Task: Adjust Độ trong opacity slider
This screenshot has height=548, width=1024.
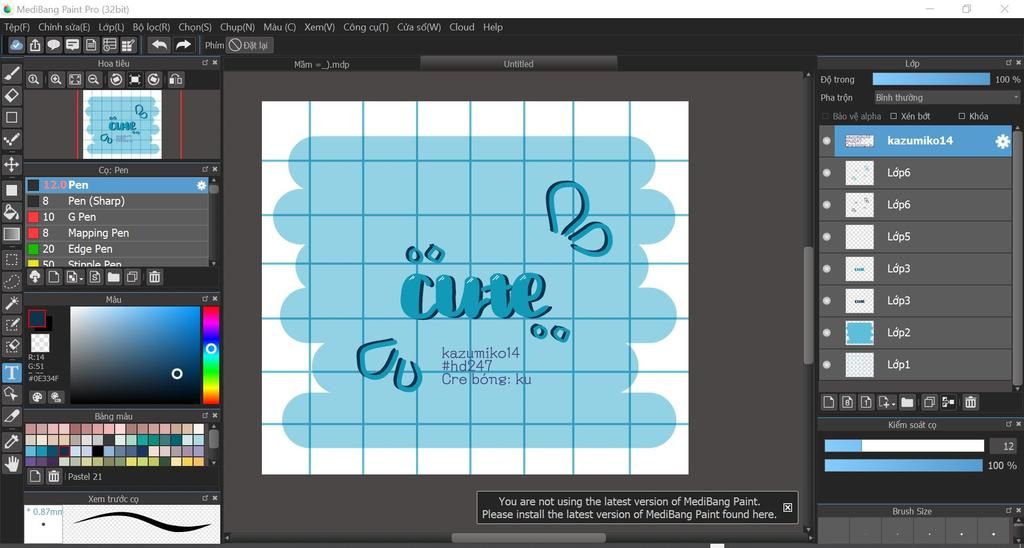Action: pyautogui.click(x=931, y=79)
